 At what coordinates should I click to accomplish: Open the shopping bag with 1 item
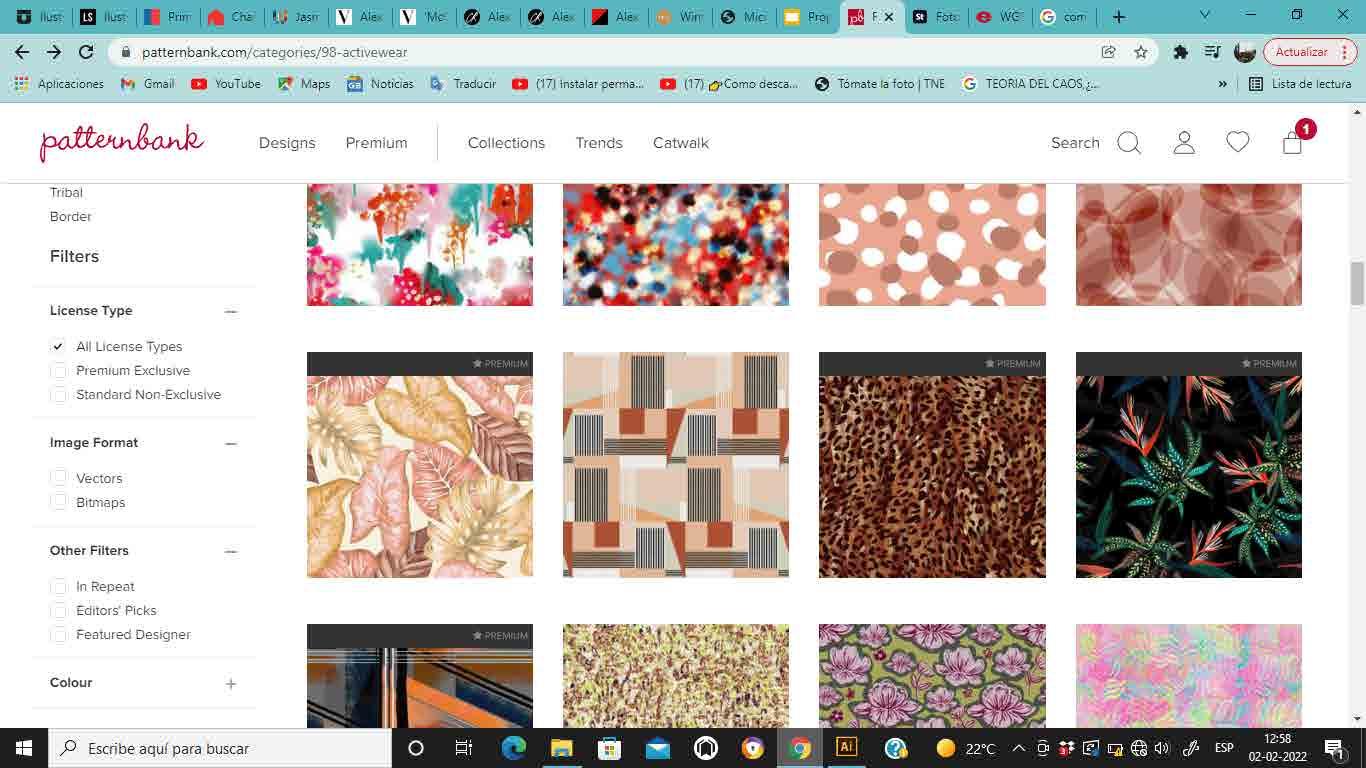(x=1293, y=142)
